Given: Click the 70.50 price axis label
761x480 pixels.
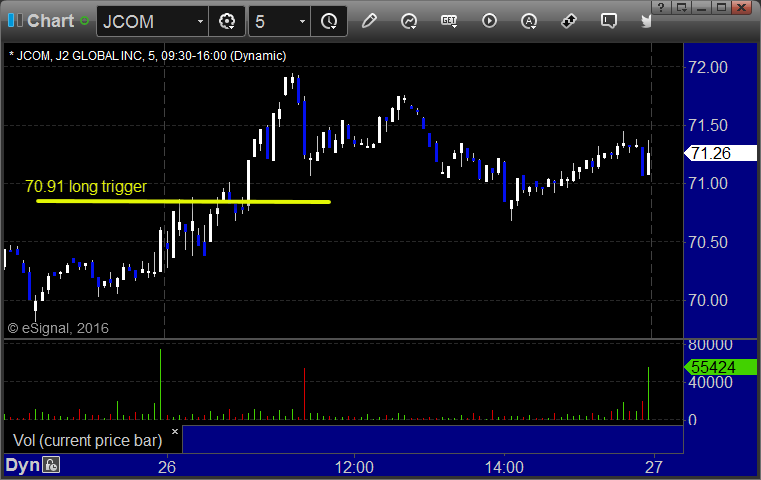Looking at the screenshot, I should point(709,242).
